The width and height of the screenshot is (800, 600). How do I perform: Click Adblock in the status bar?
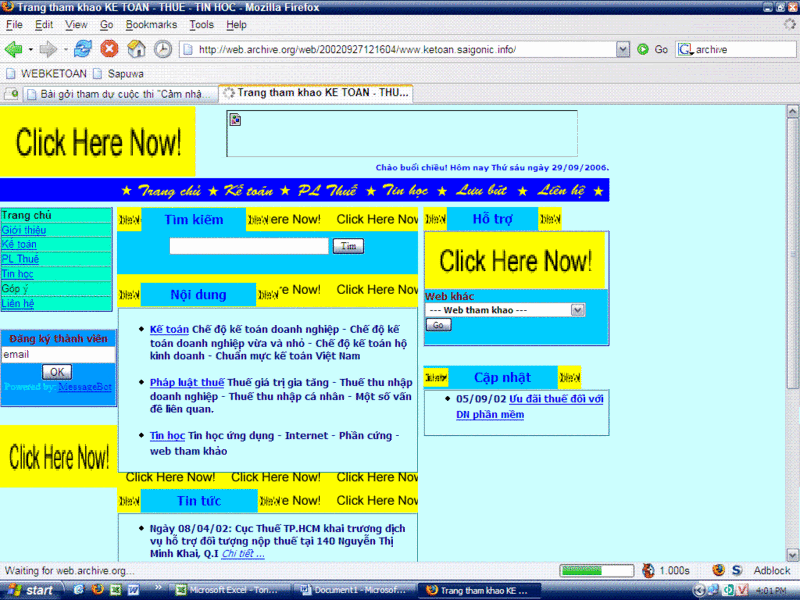(771, 570)
